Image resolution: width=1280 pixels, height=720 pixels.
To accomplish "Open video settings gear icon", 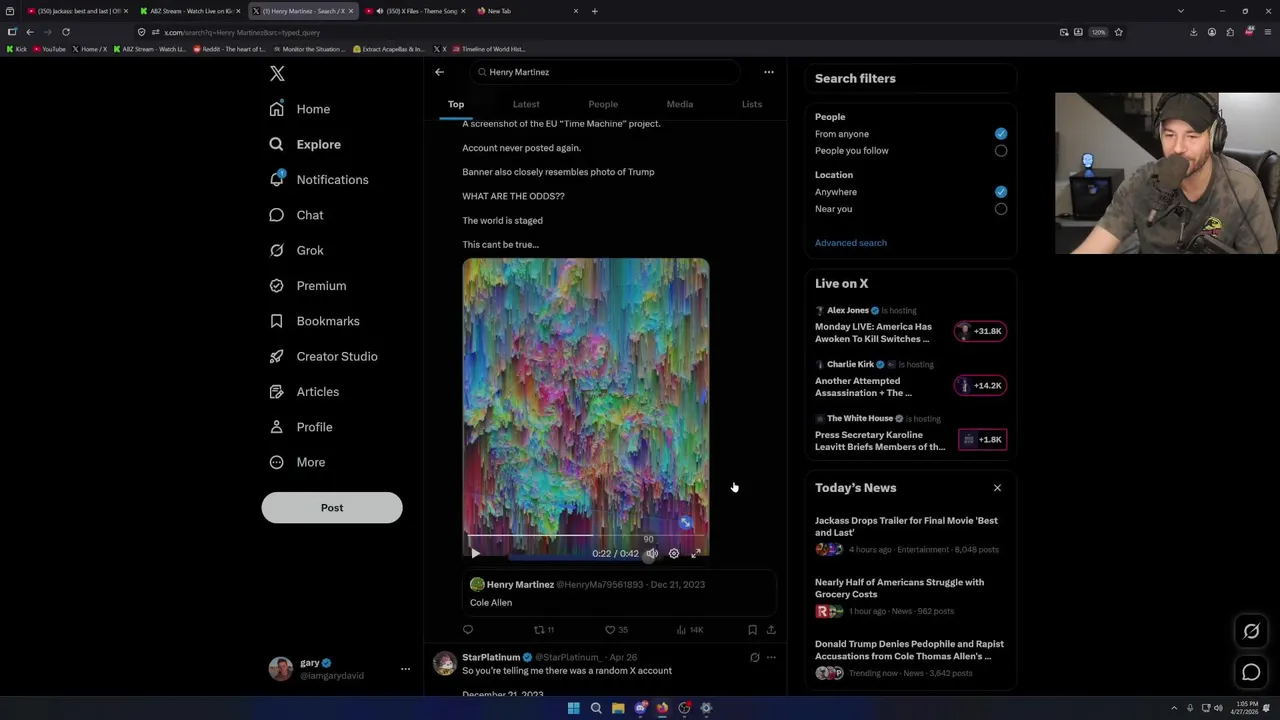I will pos(674,553).
